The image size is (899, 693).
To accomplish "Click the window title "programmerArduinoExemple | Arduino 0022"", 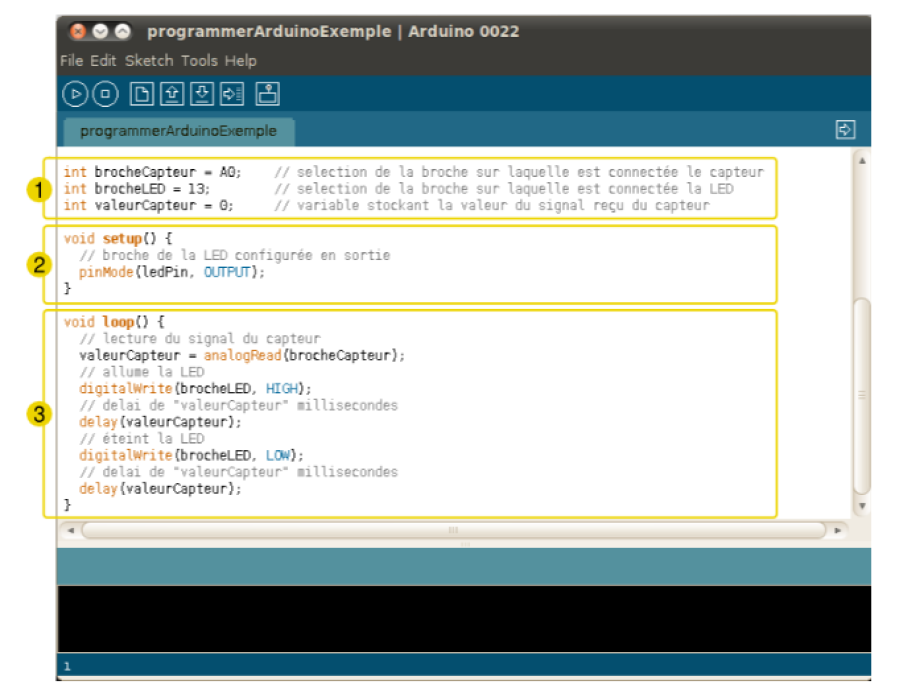I will tap(333, 31).
